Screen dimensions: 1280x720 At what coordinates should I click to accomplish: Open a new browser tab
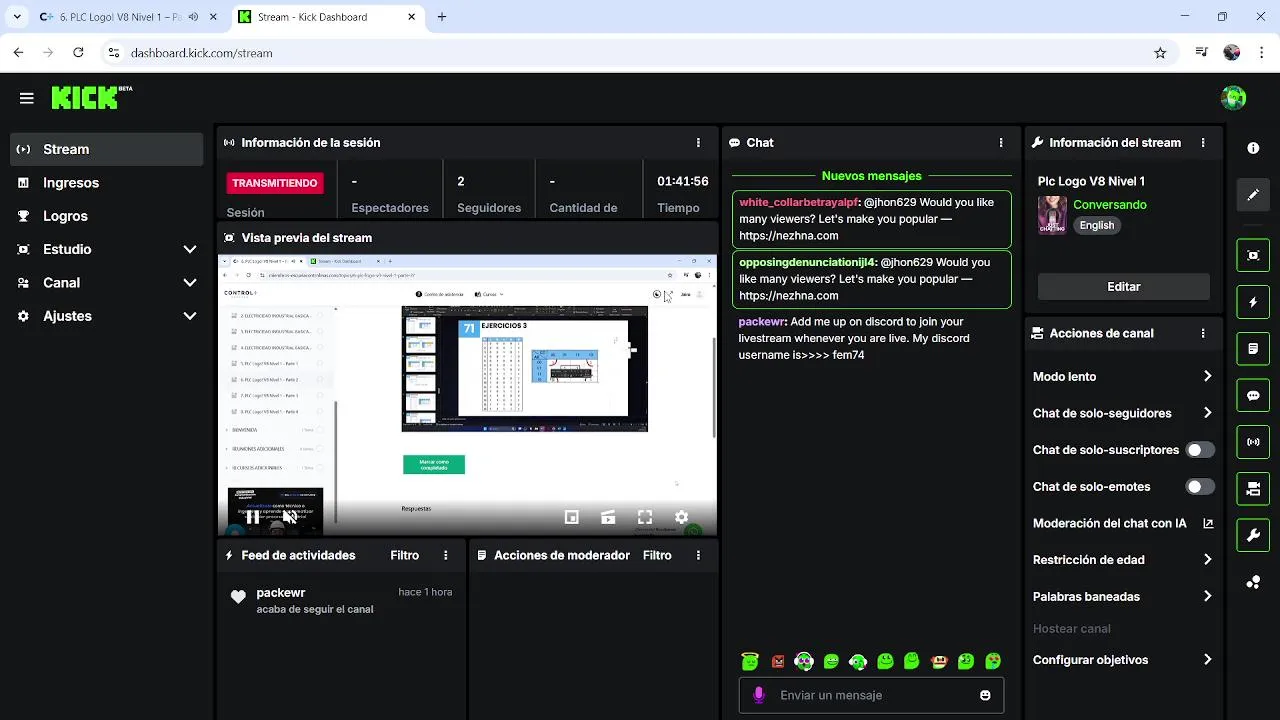[x=442, y=17]
